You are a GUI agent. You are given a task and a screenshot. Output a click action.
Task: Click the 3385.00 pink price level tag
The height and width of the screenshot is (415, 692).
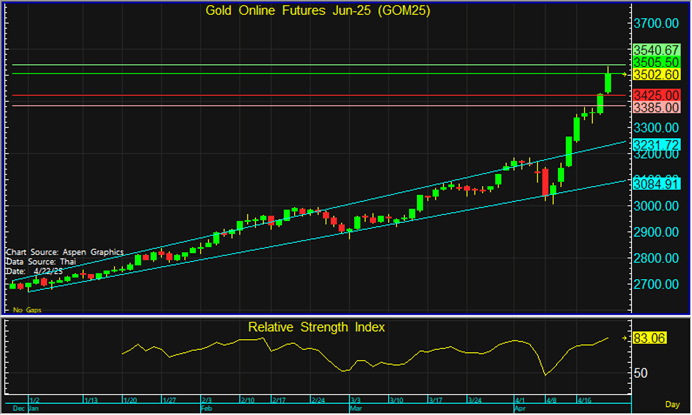657,107
